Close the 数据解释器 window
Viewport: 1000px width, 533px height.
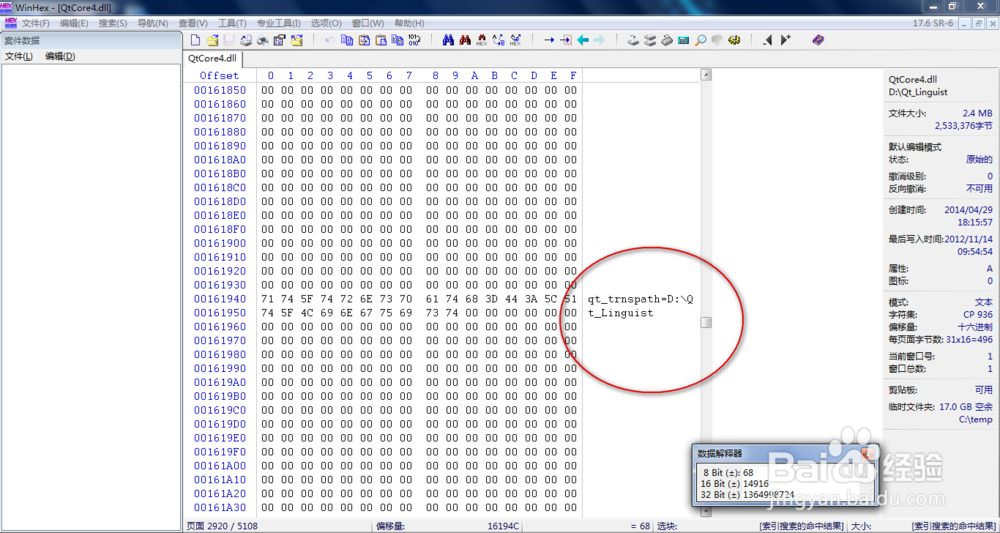[x=867, y=453]
